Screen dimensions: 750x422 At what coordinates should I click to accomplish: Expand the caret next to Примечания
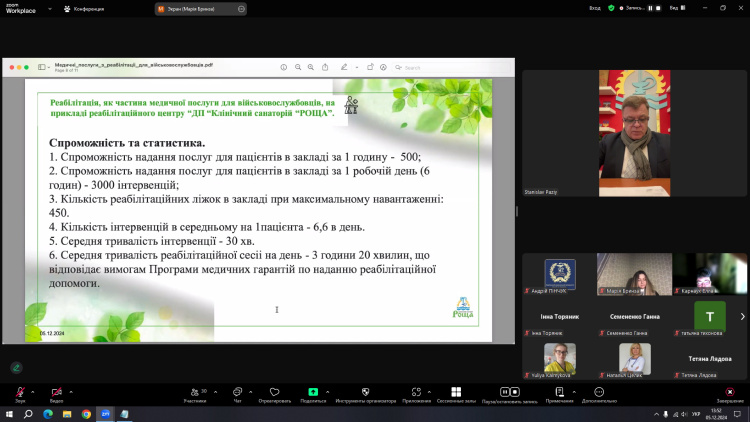[x=574, y=392]
